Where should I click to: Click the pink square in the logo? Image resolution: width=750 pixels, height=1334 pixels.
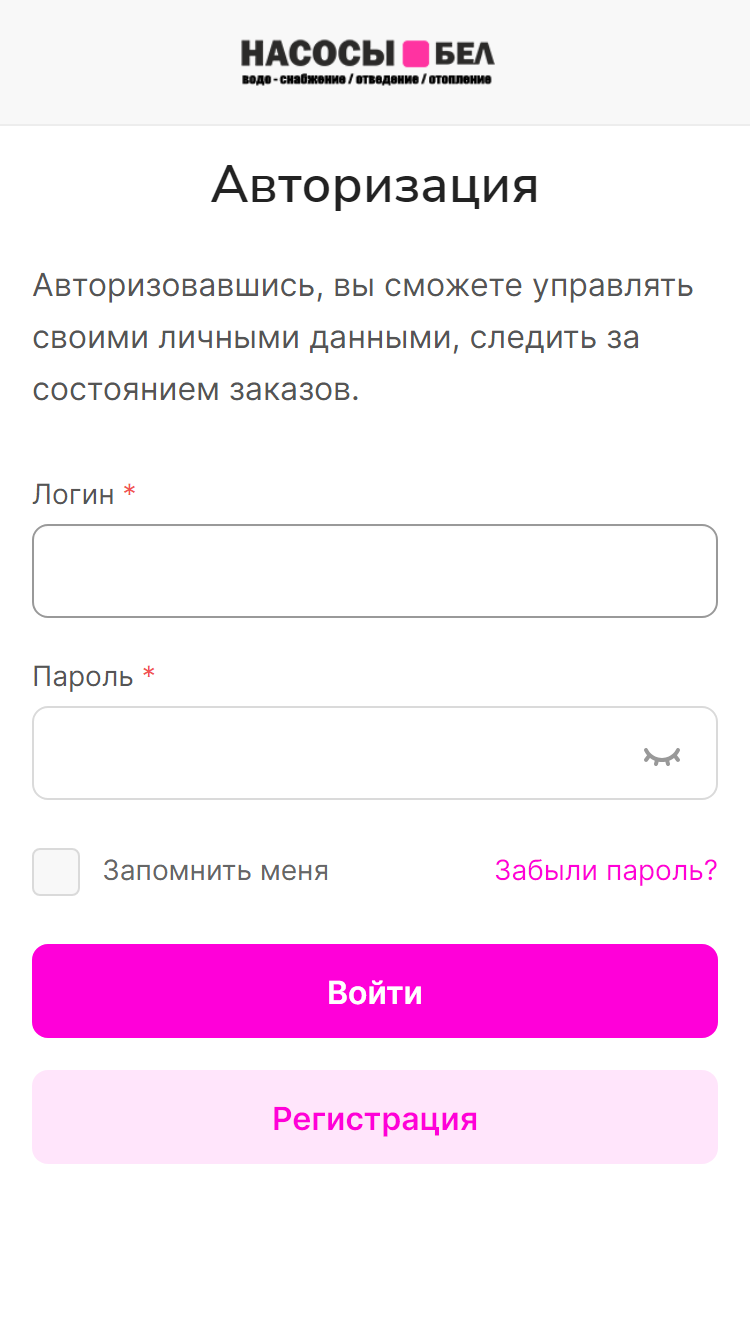416,54
